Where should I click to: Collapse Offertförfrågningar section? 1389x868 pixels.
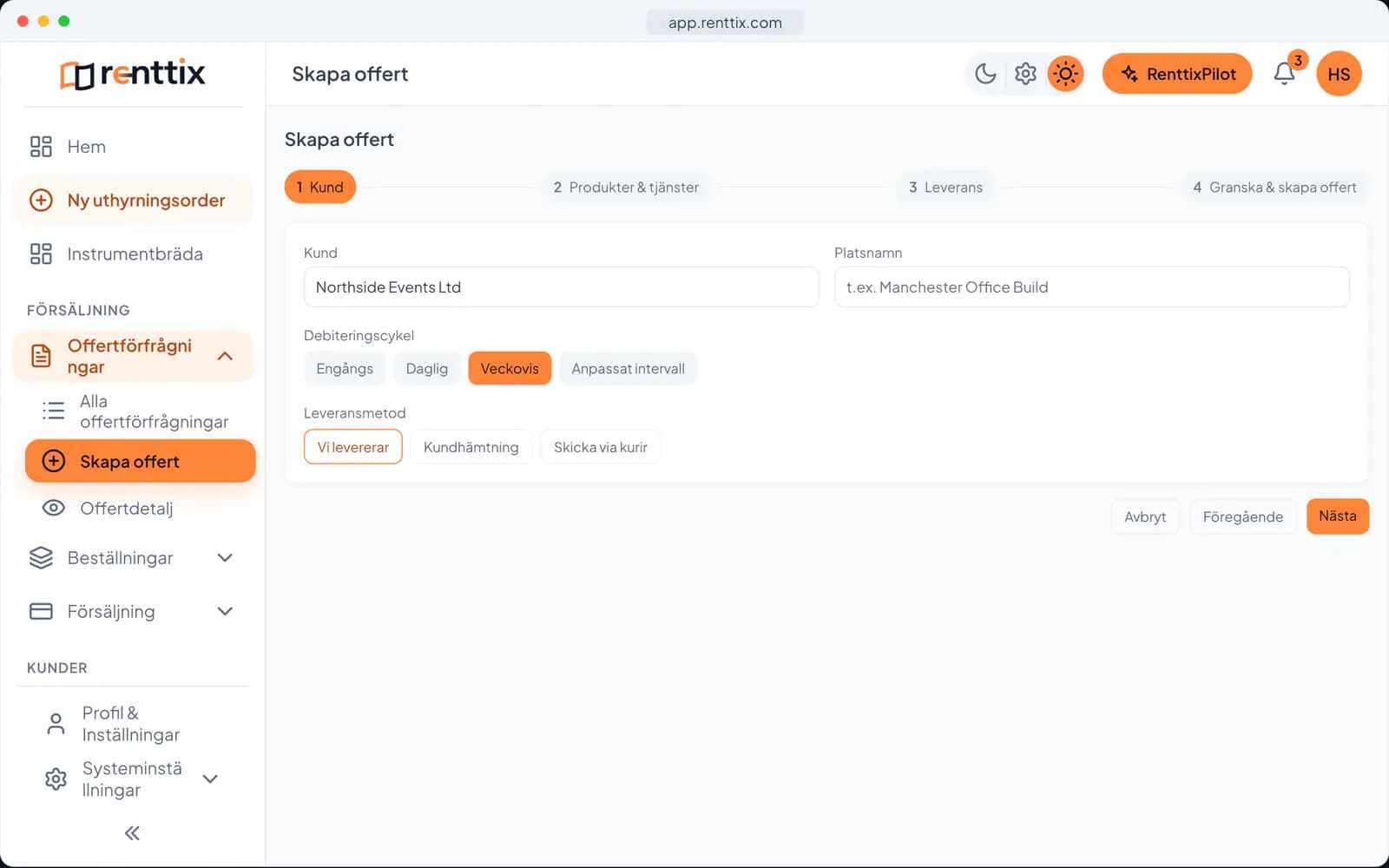(x=225, y=356)
